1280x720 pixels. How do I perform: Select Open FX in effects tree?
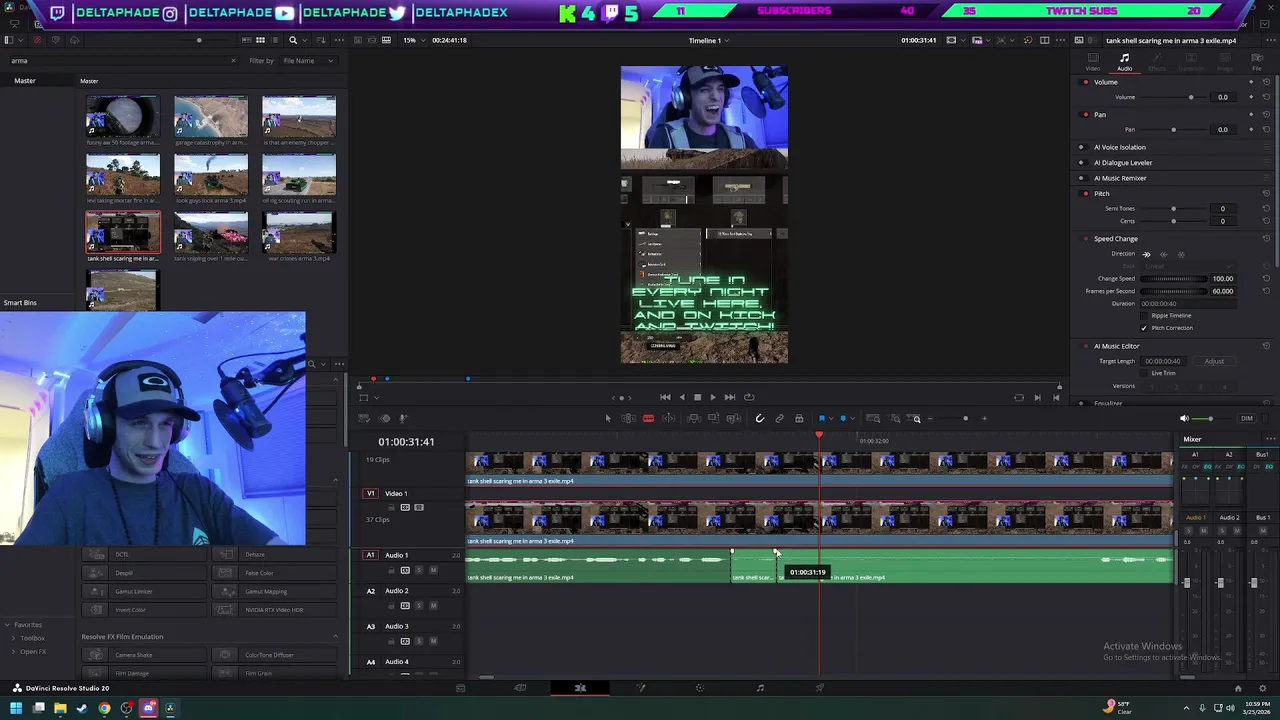tap(33, 651)
